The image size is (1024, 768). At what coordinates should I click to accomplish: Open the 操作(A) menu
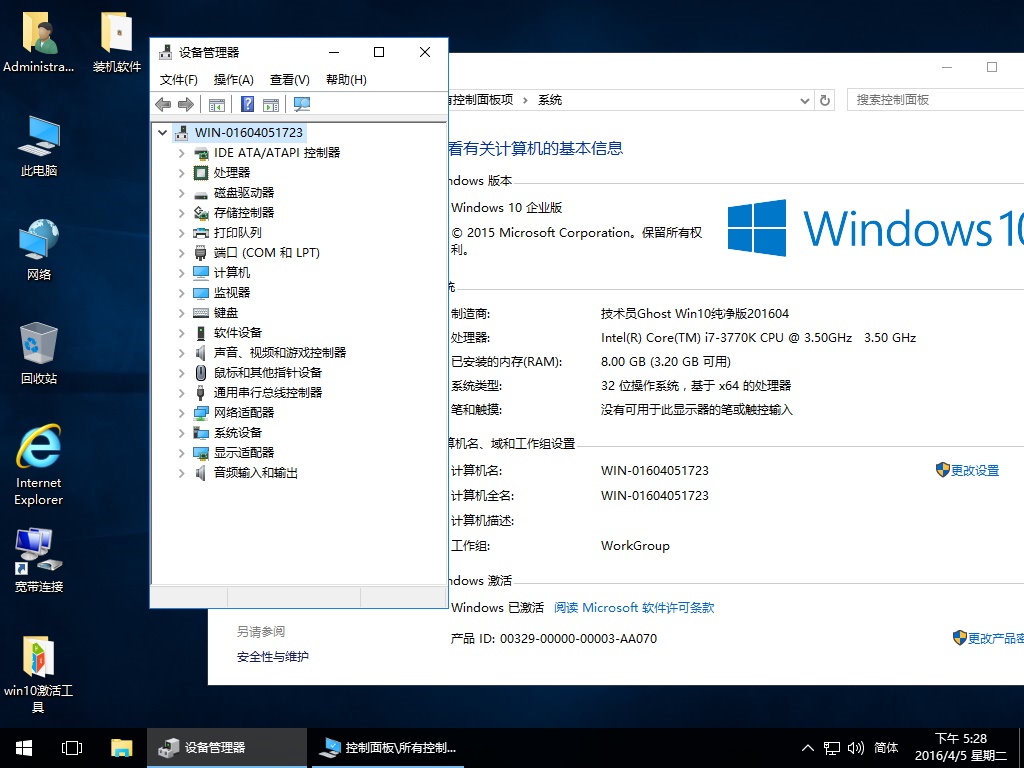point(234,80)
